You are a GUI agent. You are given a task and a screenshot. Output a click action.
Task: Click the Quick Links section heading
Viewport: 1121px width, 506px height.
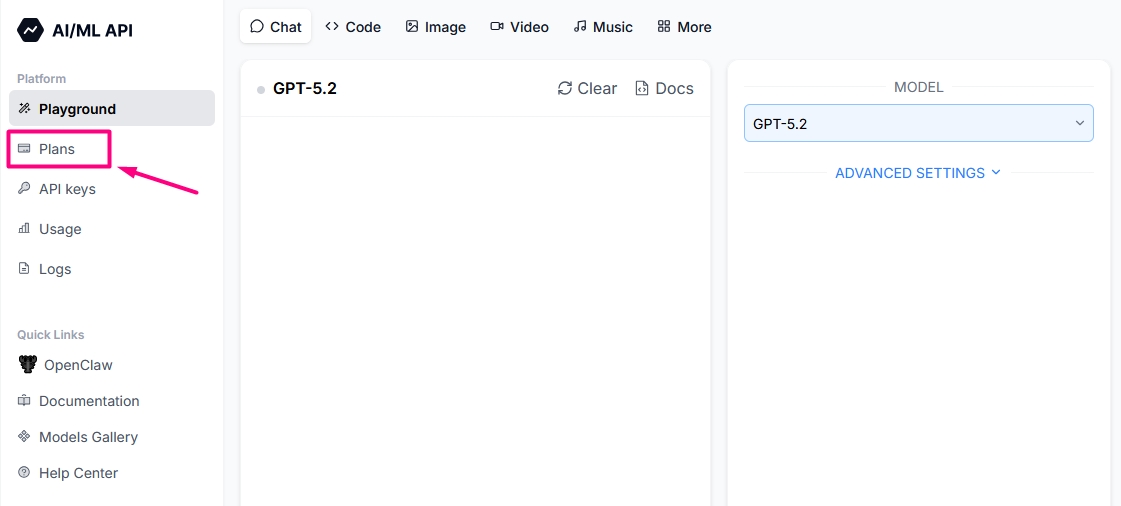[51, 334]
